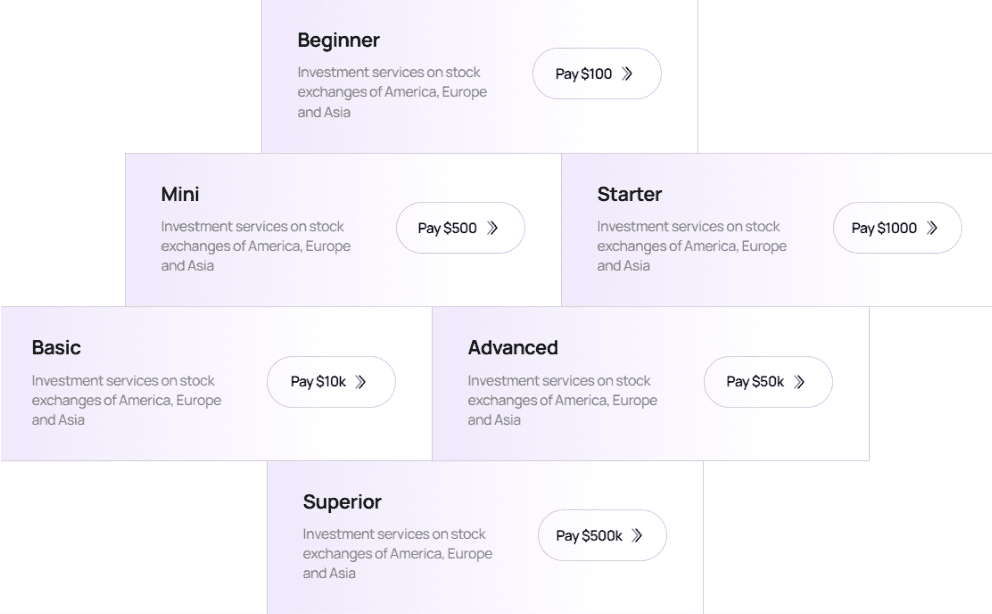This screenshot has width=992, height=614.
Task: Click the double chevron icon beside Pay $1000
Action: (x=932, y=228)
